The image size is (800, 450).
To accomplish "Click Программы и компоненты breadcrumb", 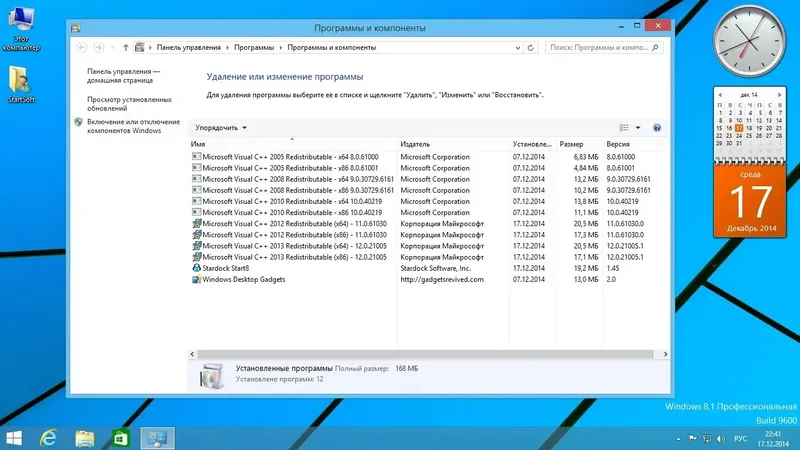I will point(331,47).
